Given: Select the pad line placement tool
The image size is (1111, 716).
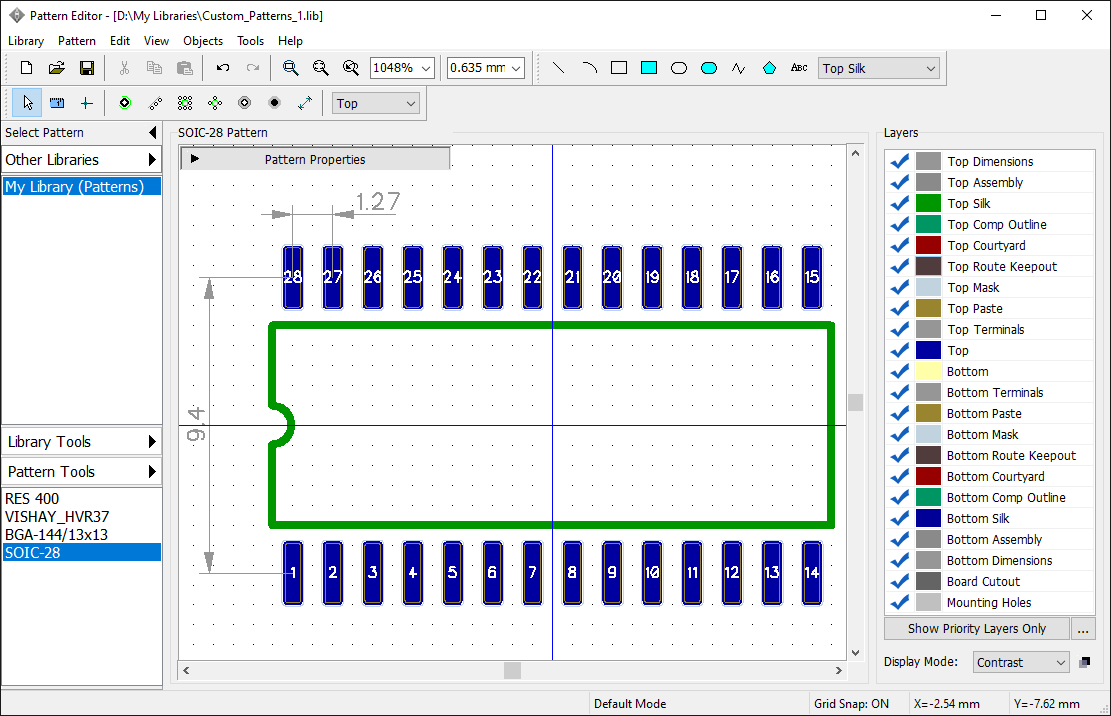Looking at the screenshot, I should (x=155, y=103).
